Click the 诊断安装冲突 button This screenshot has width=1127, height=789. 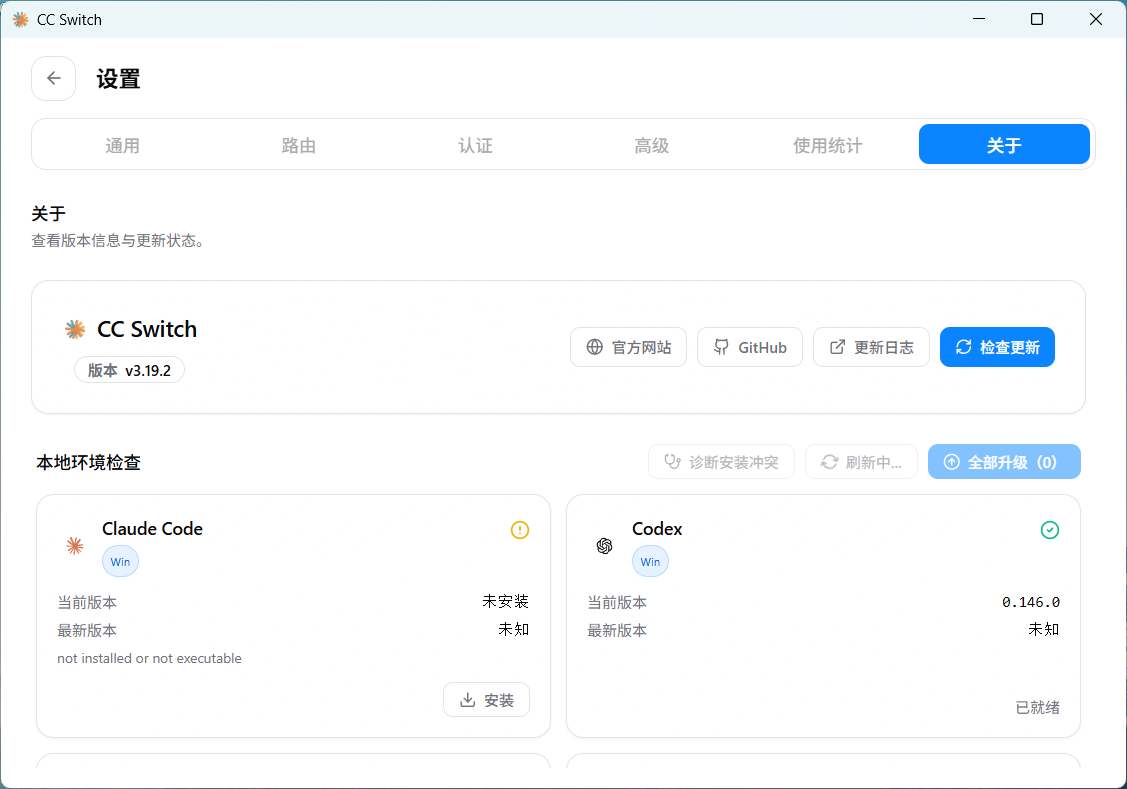[721, 462]
